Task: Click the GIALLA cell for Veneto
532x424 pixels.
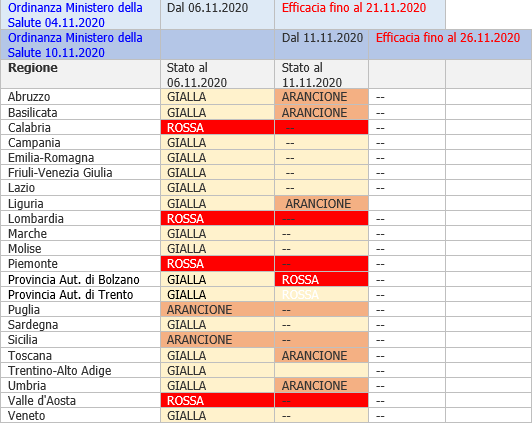Action: (x=217, y=416)
